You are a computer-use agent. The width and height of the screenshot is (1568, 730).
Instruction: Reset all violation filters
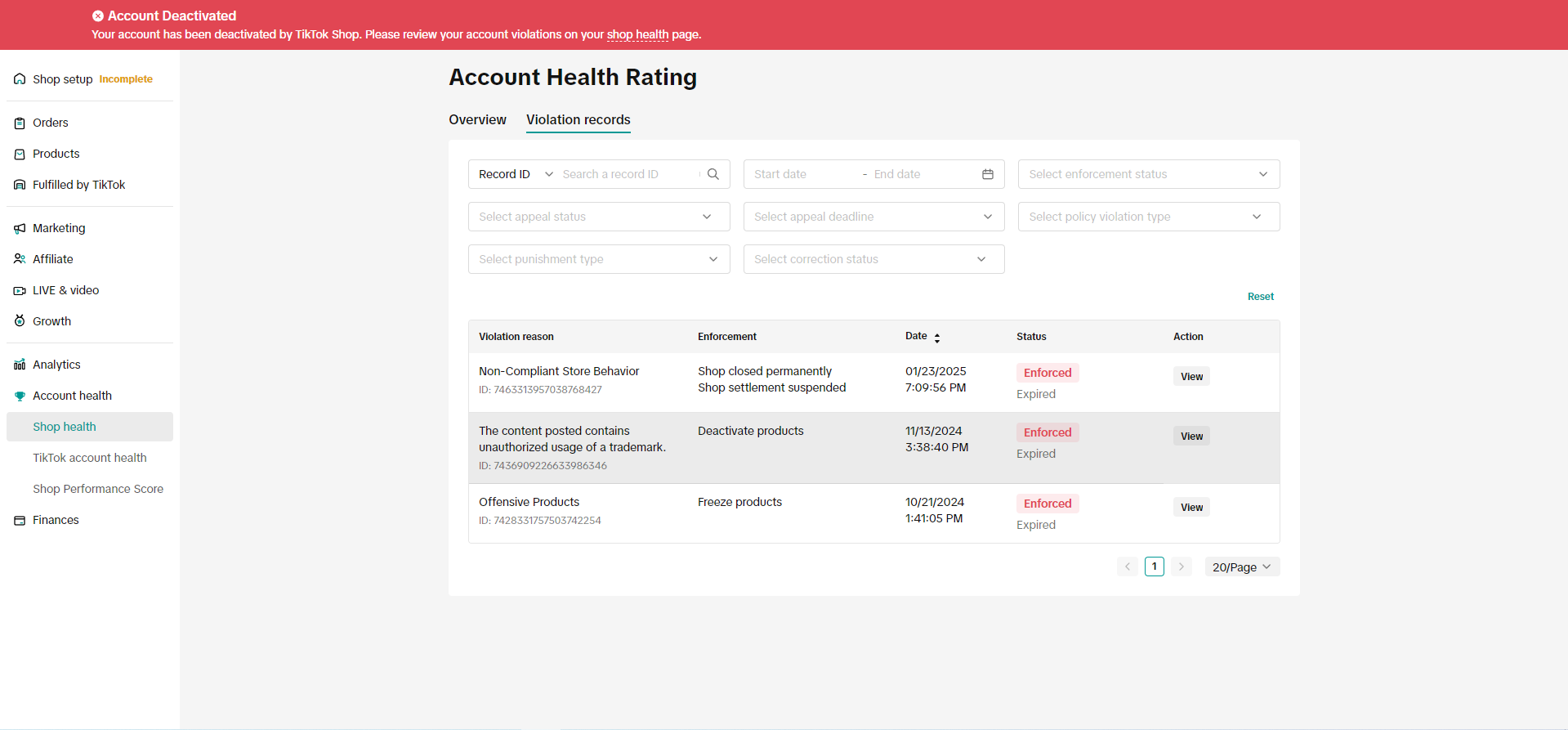pos(1260,297)
